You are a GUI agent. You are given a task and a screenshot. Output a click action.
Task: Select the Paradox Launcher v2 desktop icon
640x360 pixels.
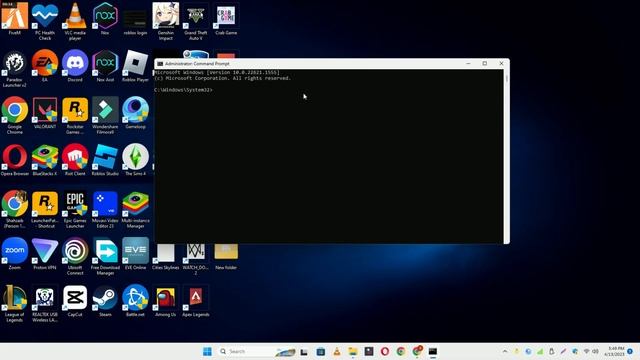coord(15,69)
